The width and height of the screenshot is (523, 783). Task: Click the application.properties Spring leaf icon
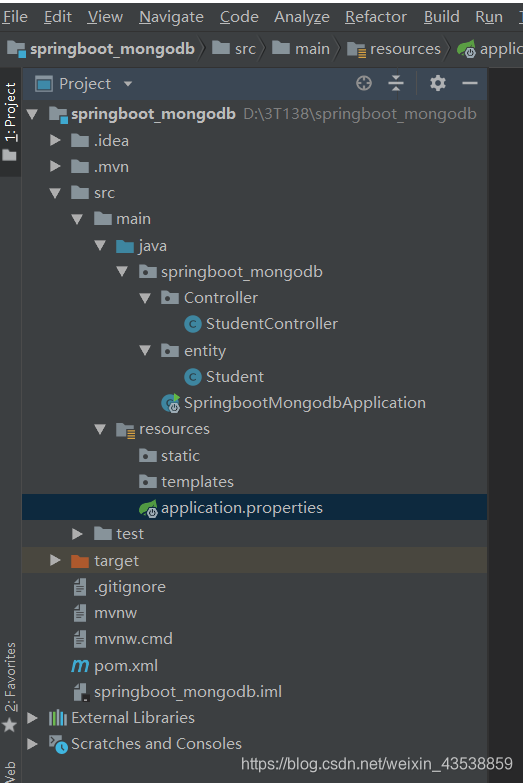coord(148,508)
